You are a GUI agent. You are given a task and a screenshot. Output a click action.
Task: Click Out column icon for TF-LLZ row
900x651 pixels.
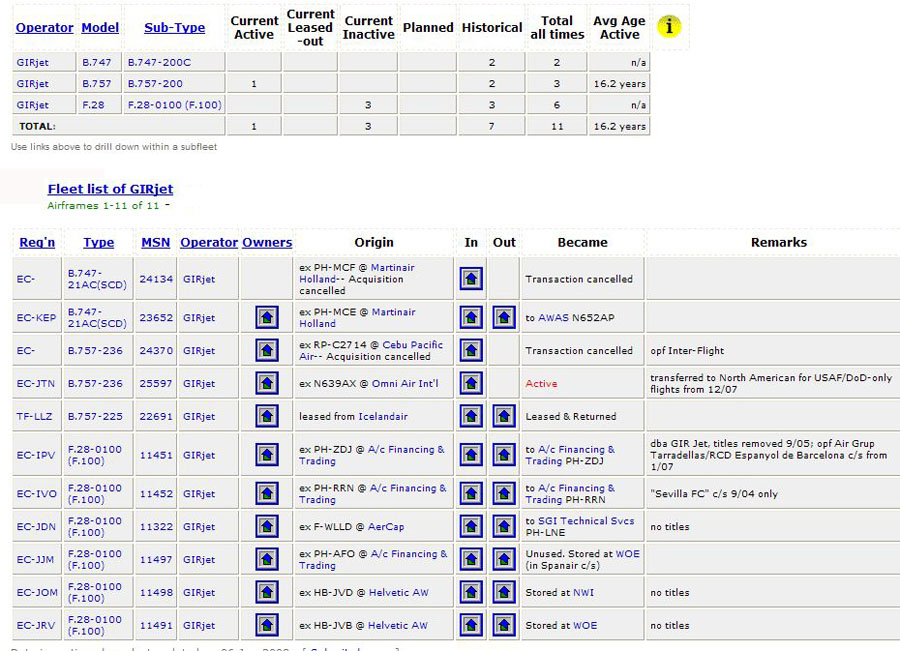(x=504, y=416)
